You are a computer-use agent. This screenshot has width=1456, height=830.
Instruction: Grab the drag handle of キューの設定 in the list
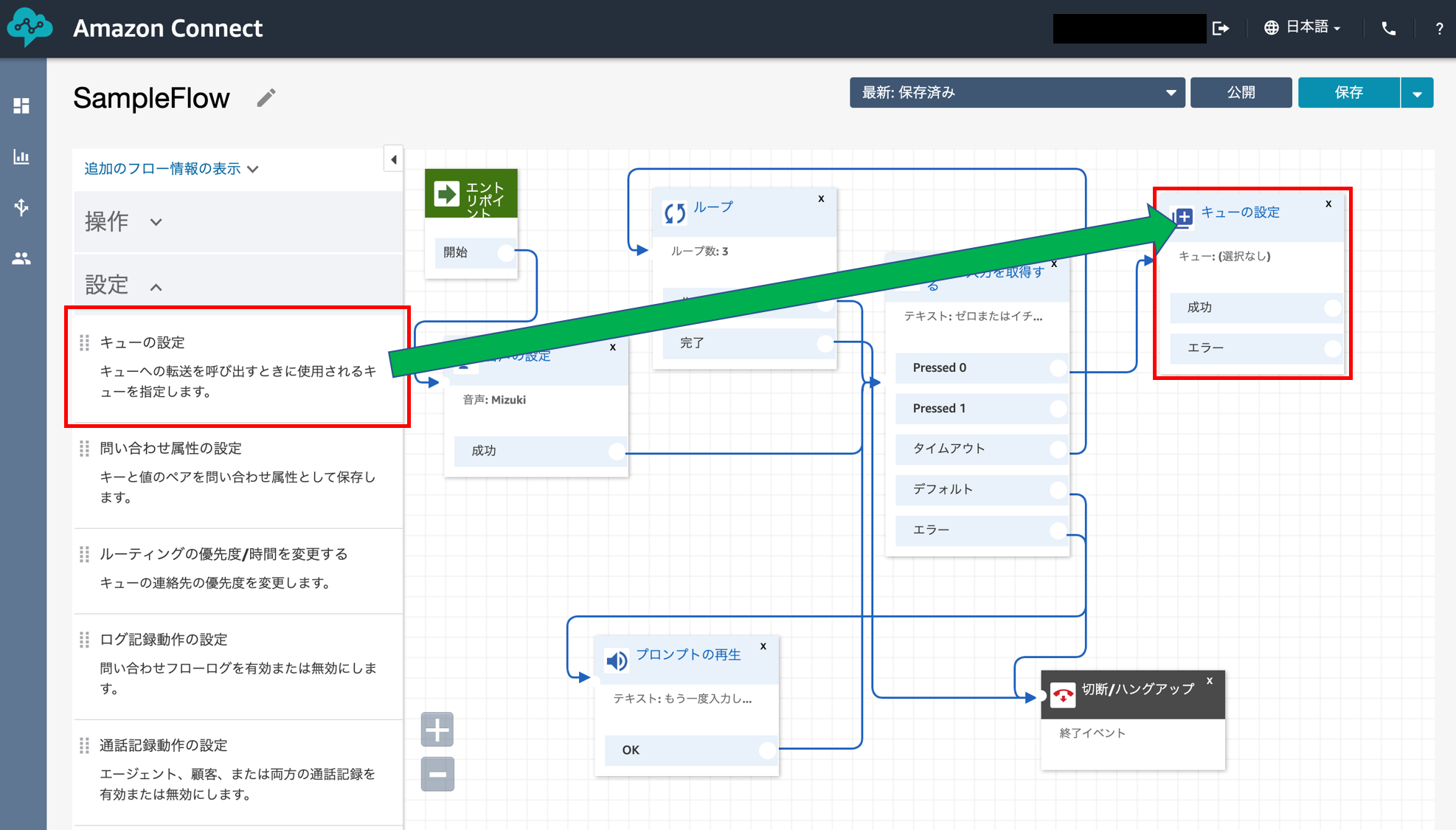pyautogui.click(x=84, y=342)
